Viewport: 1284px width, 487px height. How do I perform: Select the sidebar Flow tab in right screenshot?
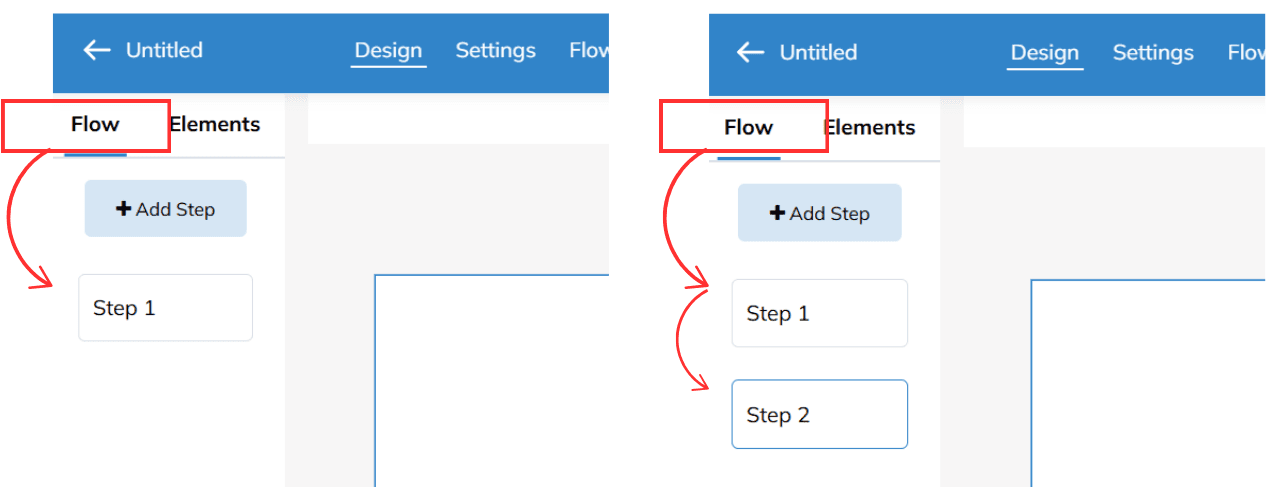[748, 128]
